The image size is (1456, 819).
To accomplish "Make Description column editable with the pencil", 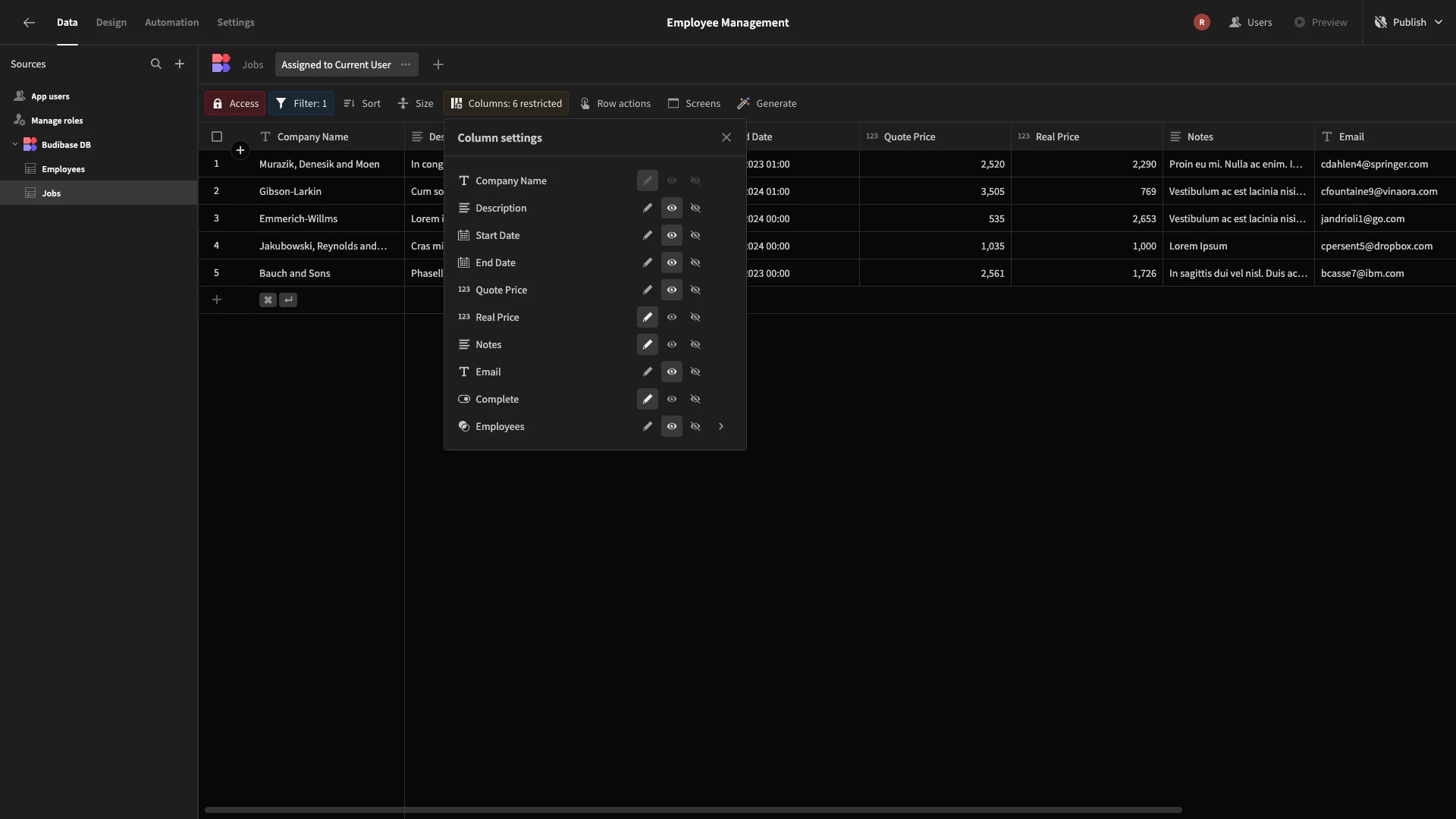I will tap(648, 208).
